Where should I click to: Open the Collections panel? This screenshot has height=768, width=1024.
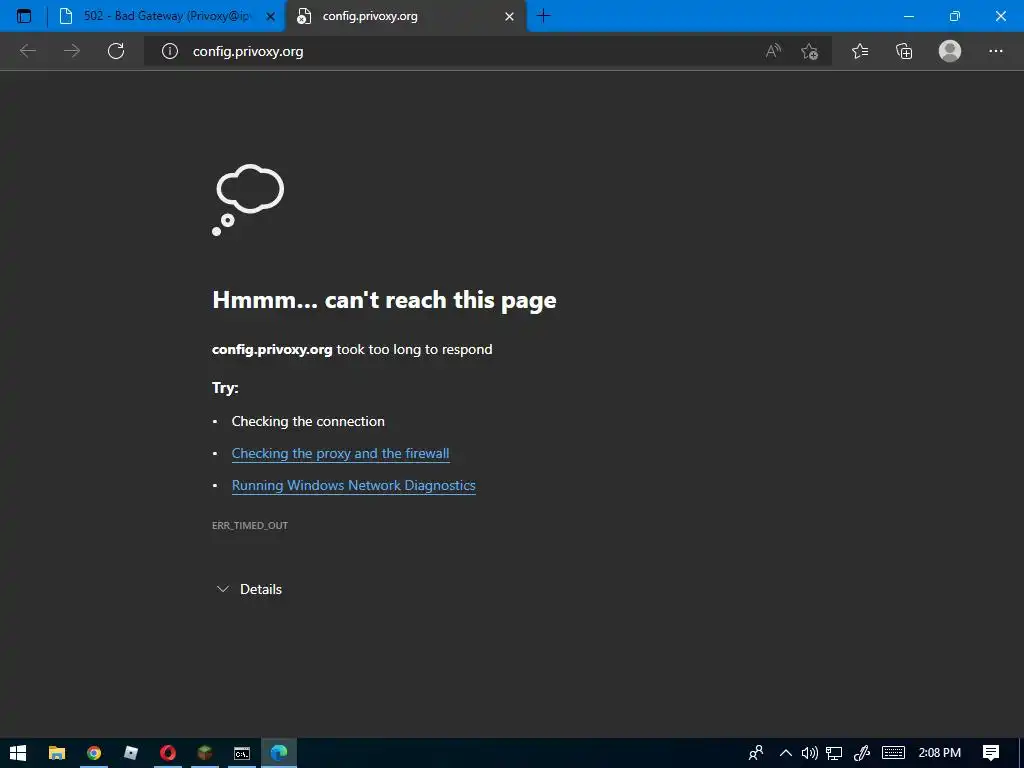click(904, 51)
